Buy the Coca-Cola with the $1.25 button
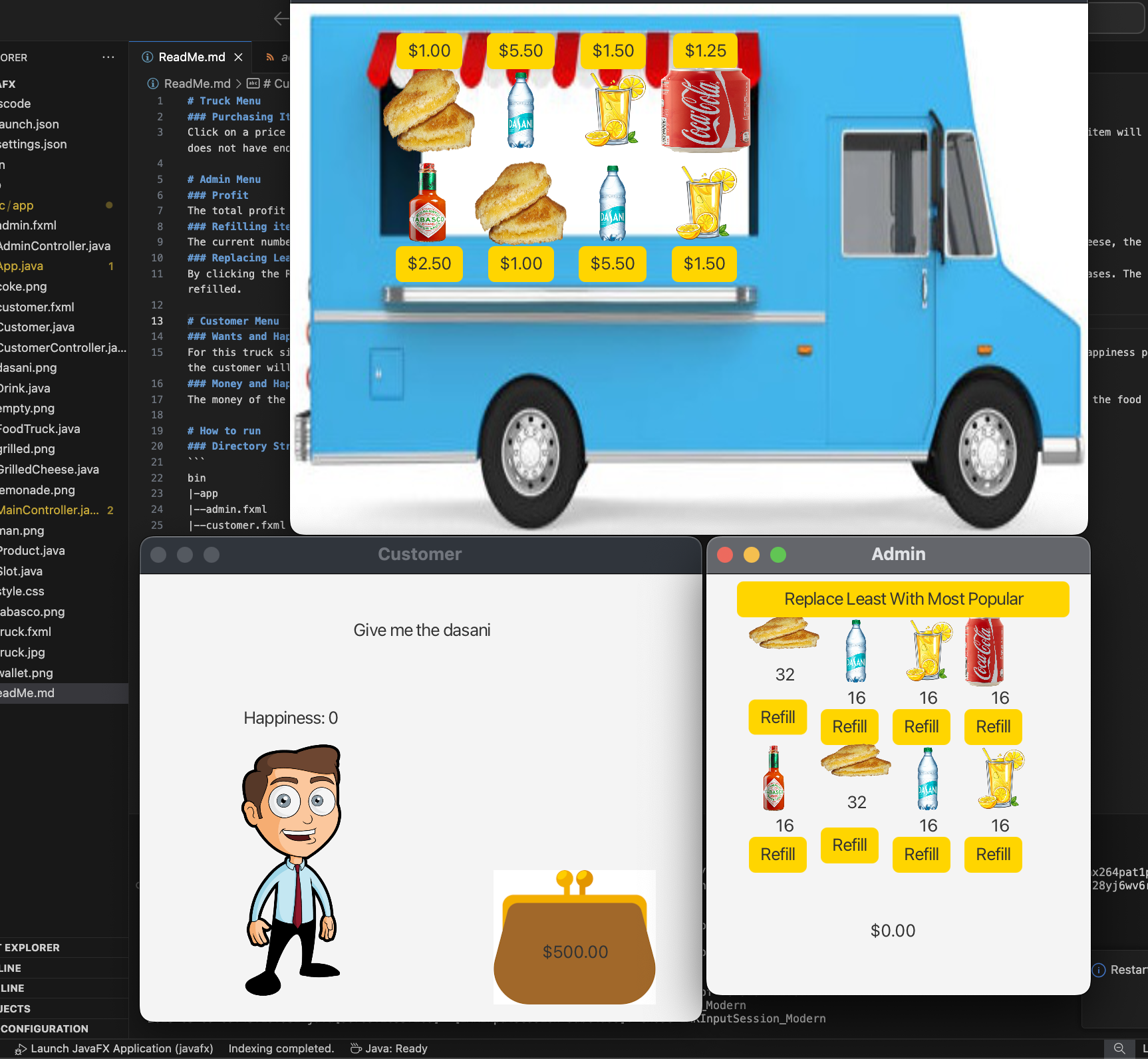This screenshot has width=1148, height=1059. click(x=705, y=51)
